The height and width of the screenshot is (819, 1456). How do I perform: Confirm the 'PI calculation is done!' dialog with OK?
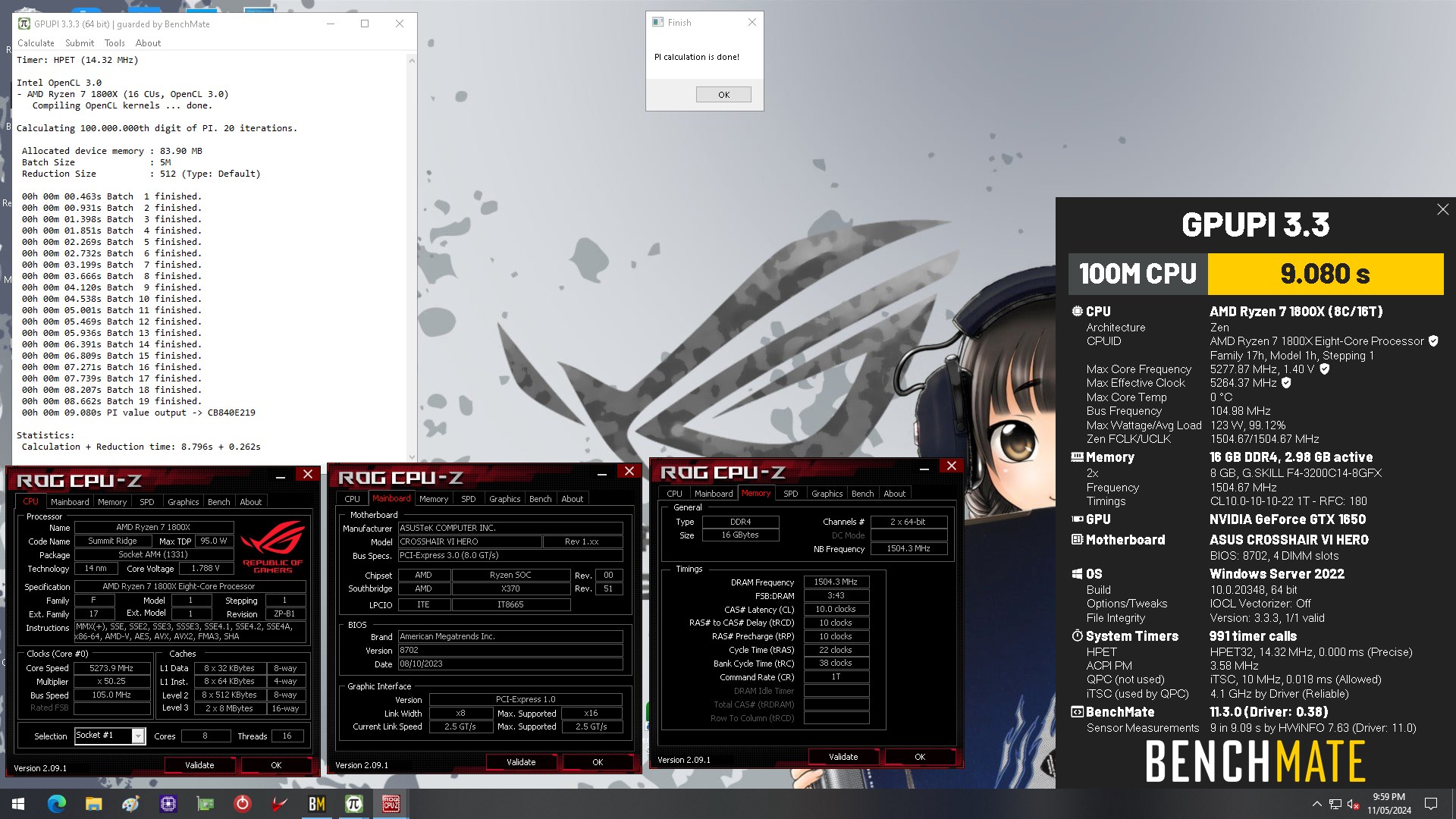(723, 95)
